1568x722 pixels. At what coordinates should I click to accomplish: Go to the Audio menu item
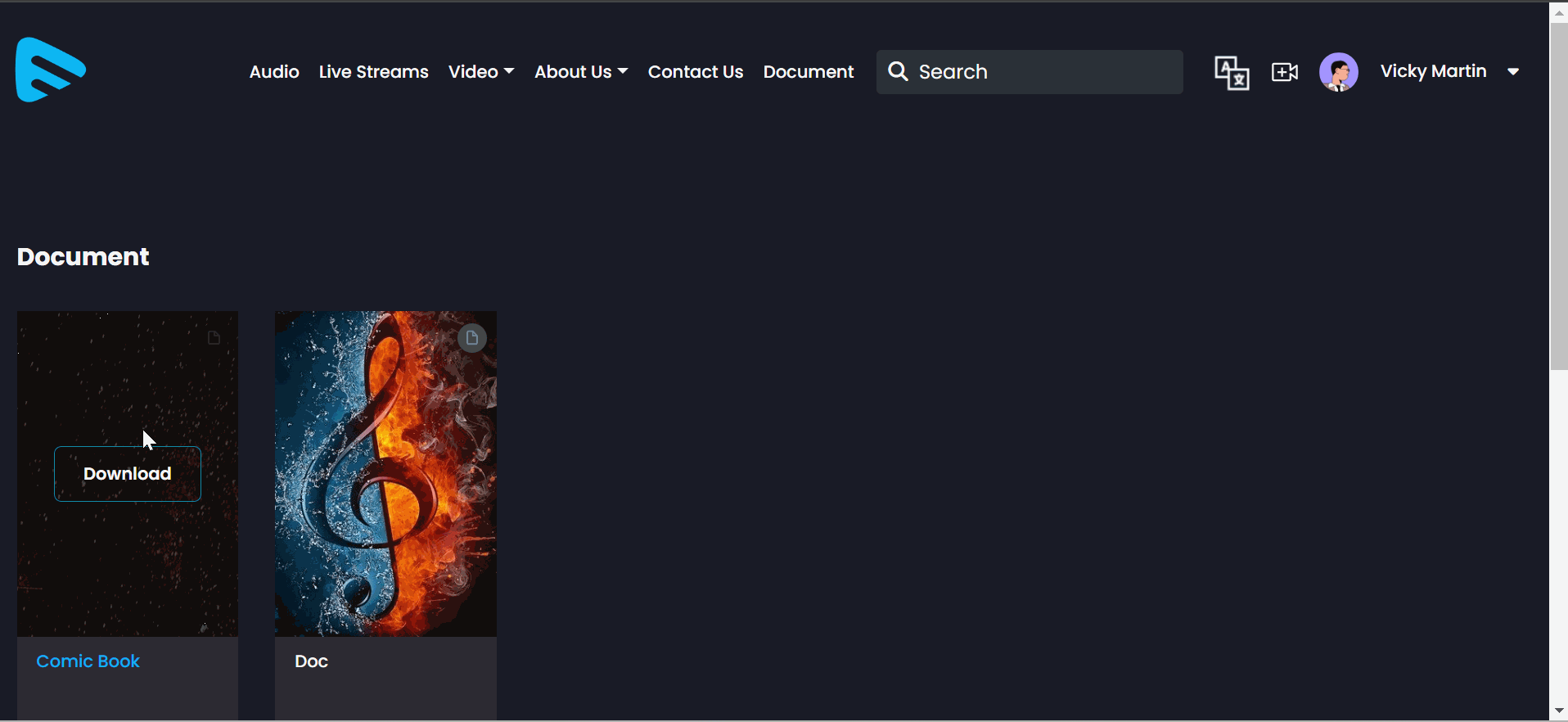point(274,72)
